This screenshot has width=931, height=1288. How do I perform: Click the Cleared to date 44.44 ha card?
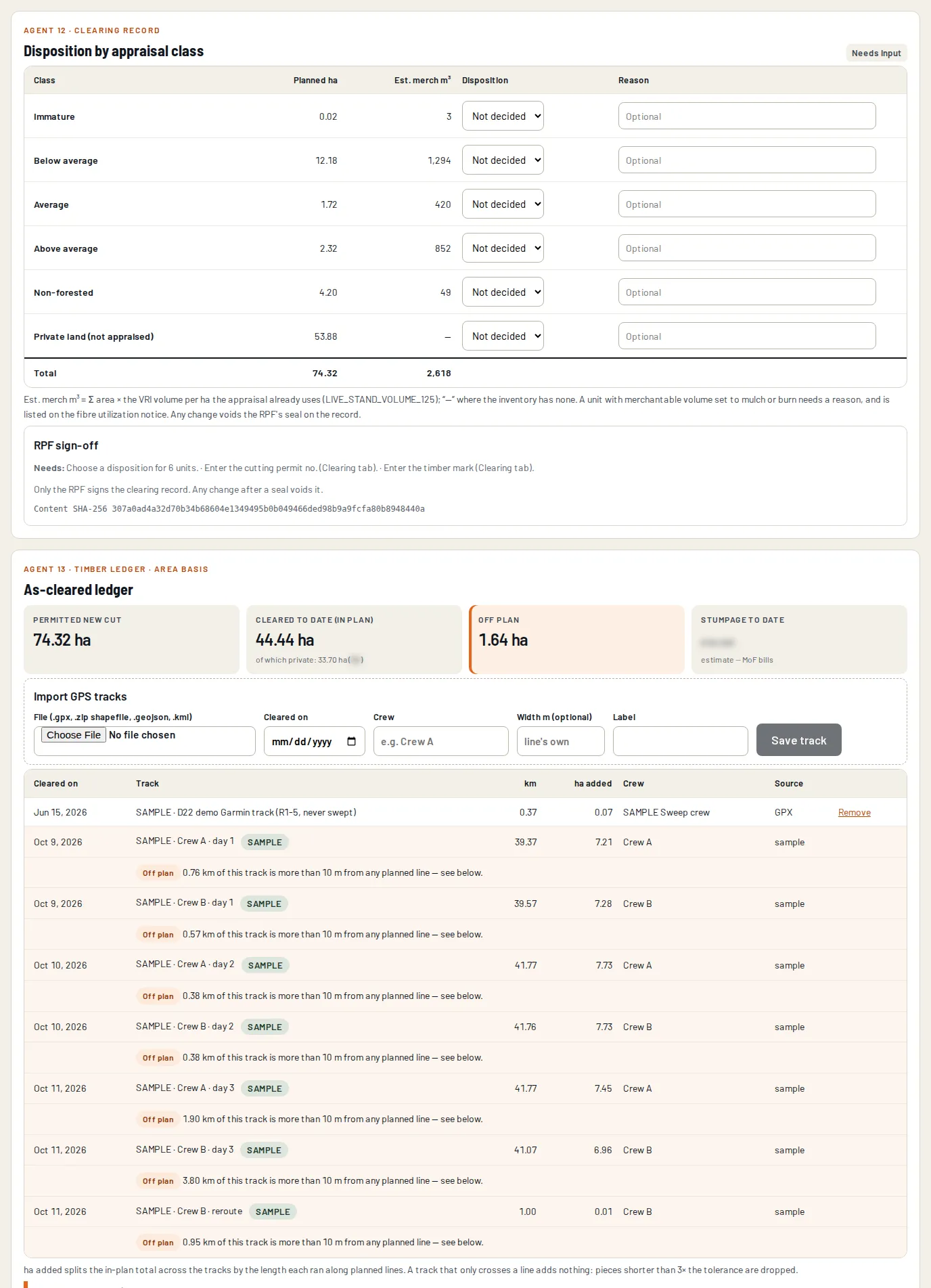pyautogui.click(x=354, y=640)
